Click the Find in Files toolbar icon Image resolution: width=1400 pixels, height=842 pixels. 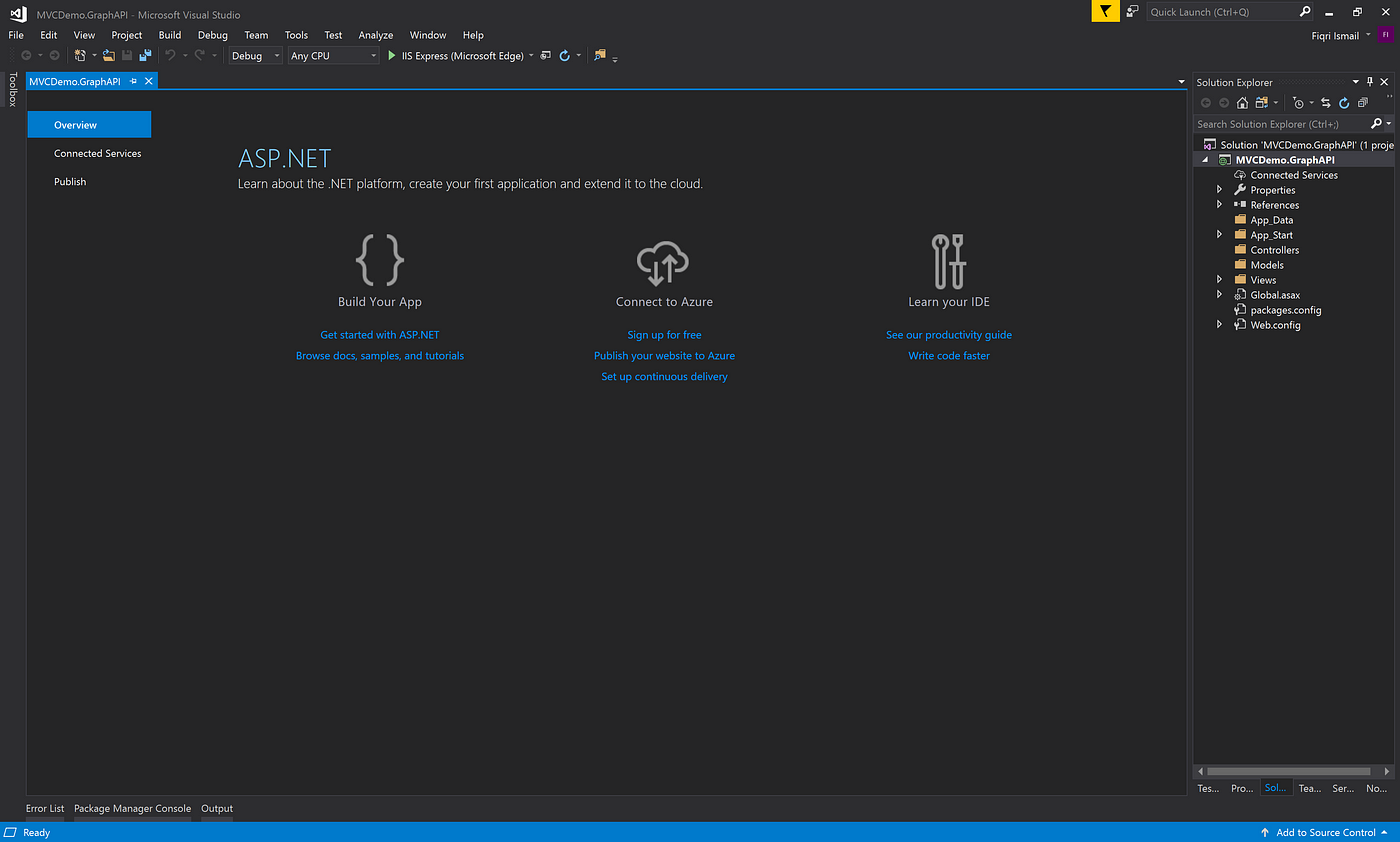coord(600,56)
